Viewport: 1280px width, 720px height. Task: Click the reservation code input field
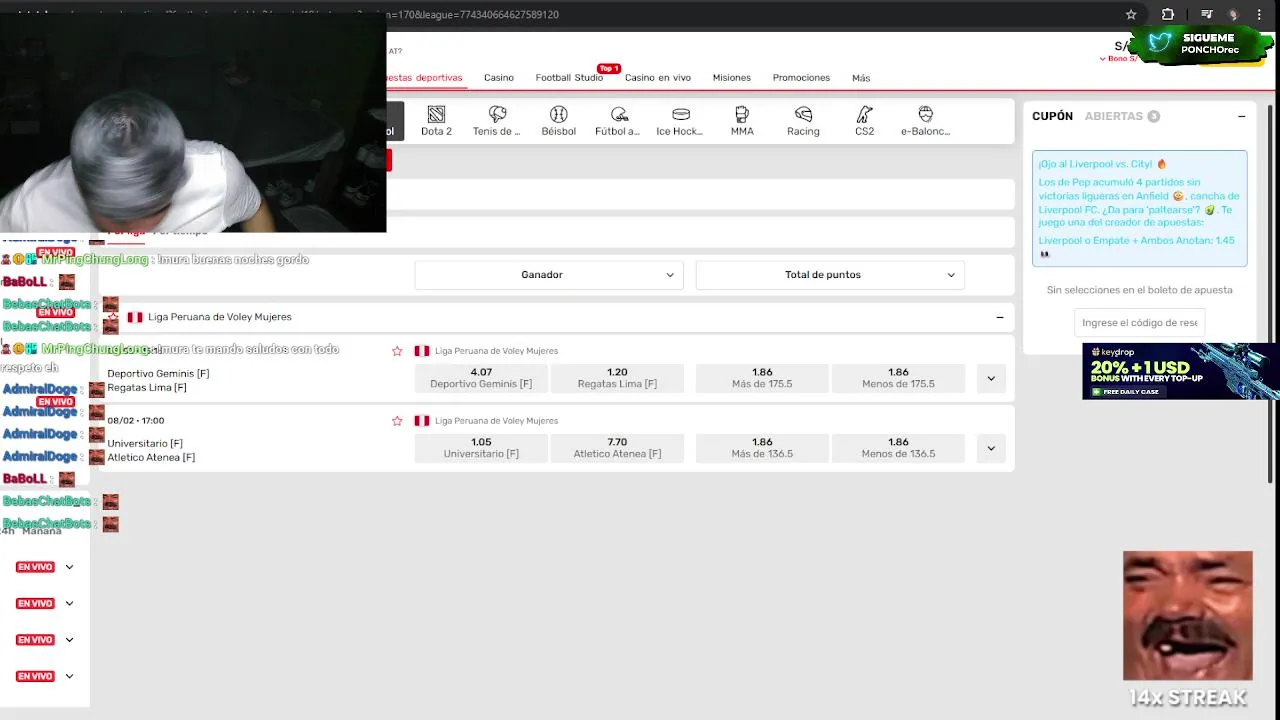(1139, 323)
